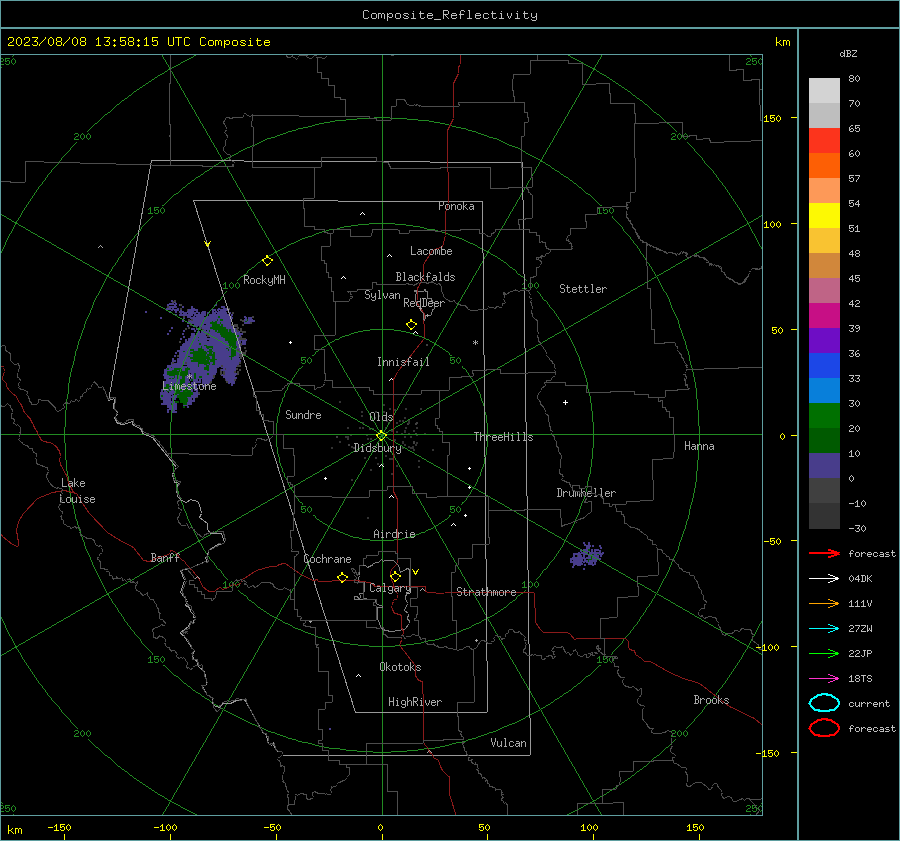Pick the purple 36-39 dBZ swatch

[824, 341]
